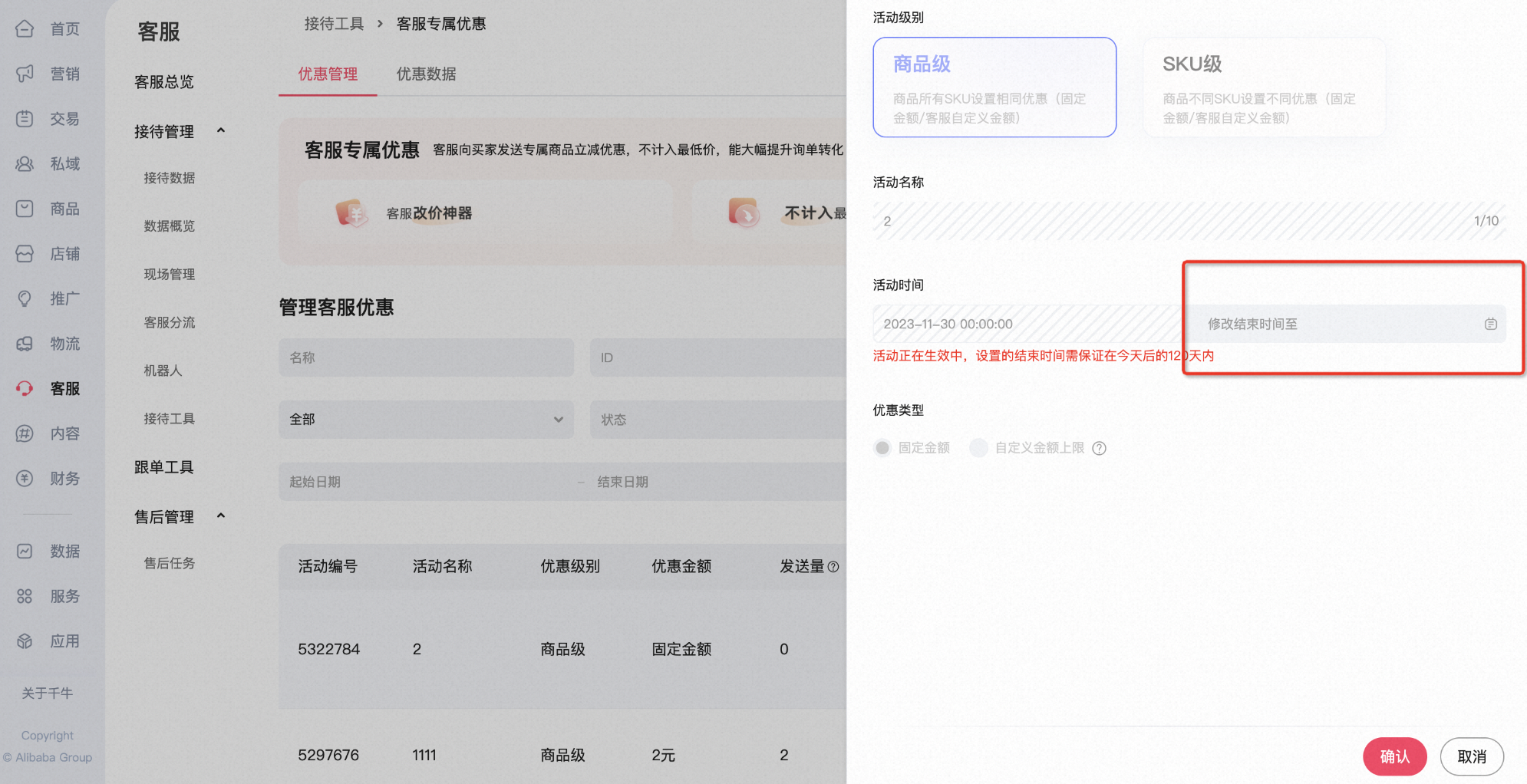This screenshot has width=1527, height=784.
Task: Click the 服务 grid icon
Action: (25, 596)
